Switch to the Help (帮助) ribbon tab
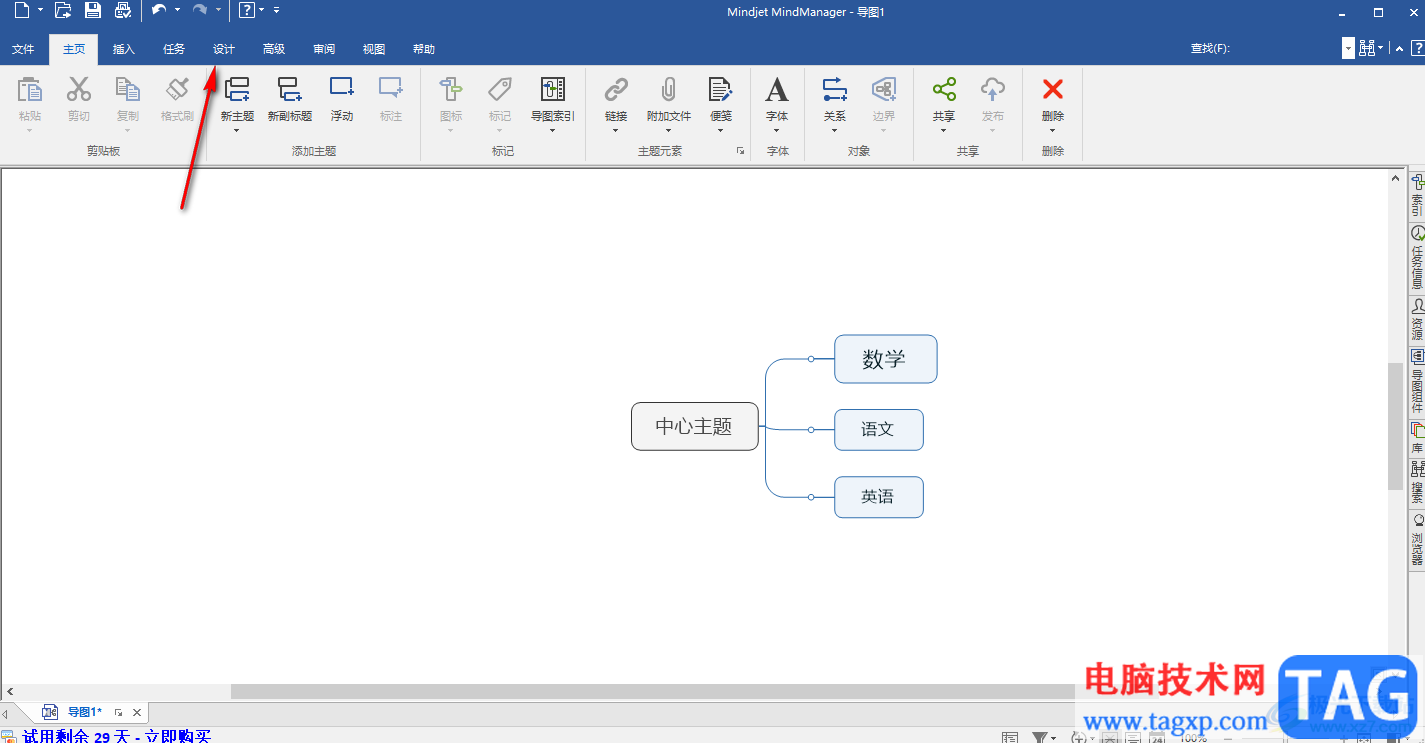The width and height of the screenshot is (1425, 743). point(424,49)
